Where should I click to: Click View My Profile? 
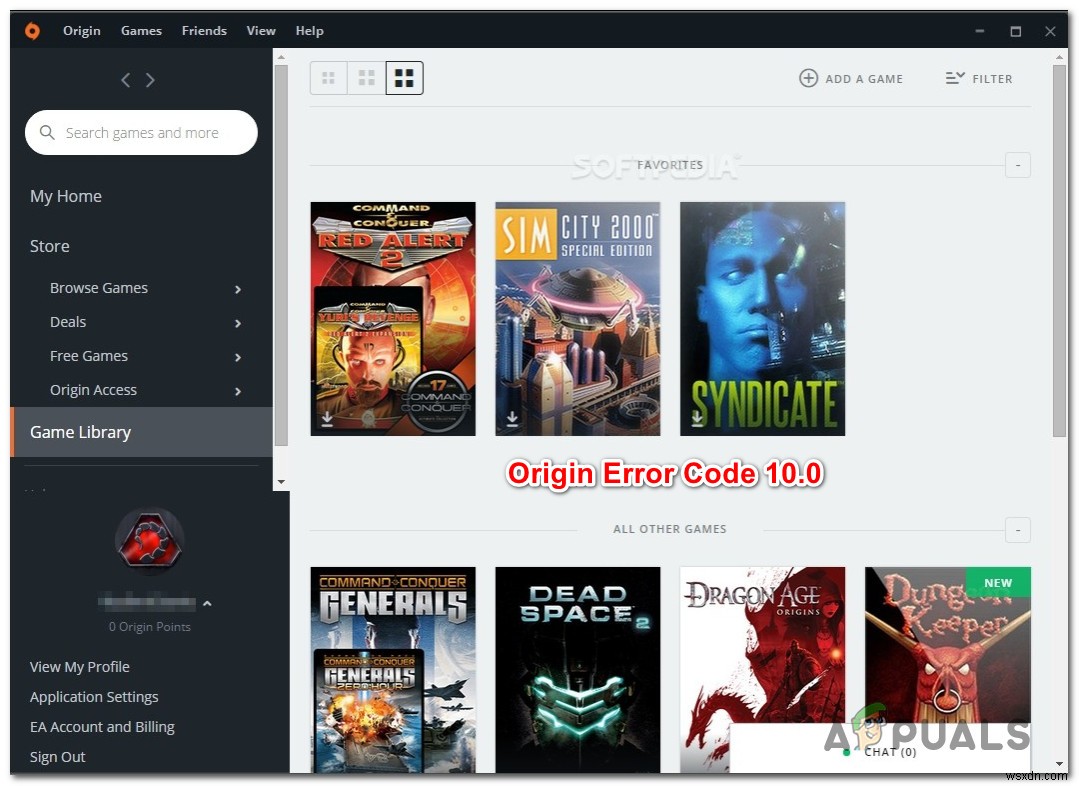[79, 667]
